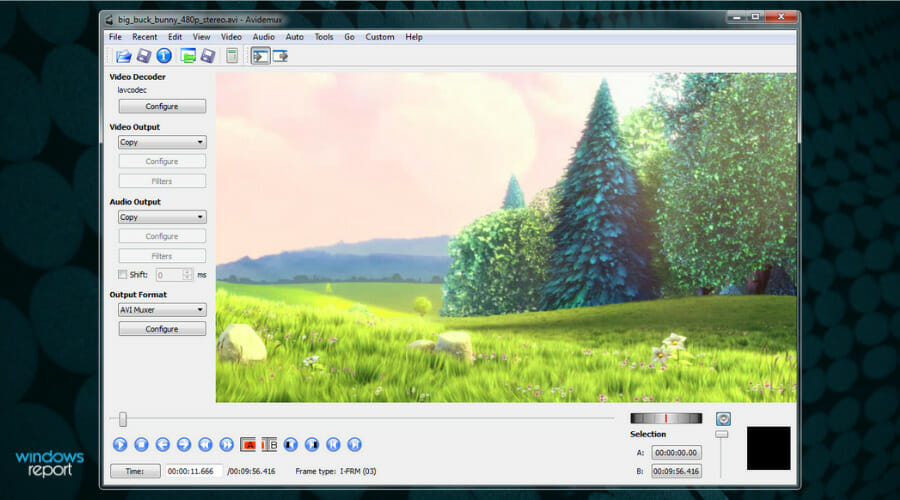
Task: Click Configure under Audio Output
Action: coord(162,236)
